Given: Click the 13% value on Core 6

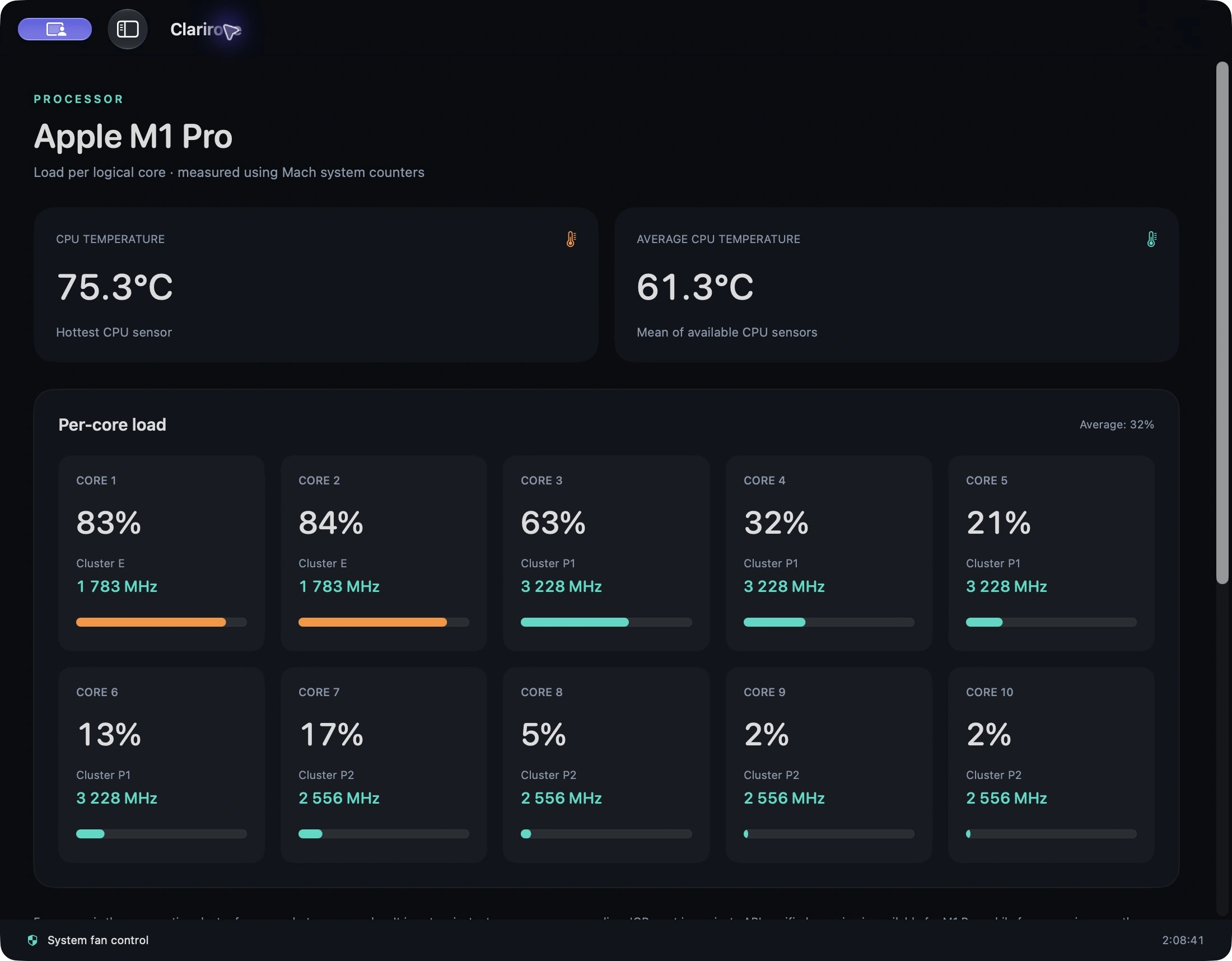Looking at the screenshot, I should coord(109,734).
